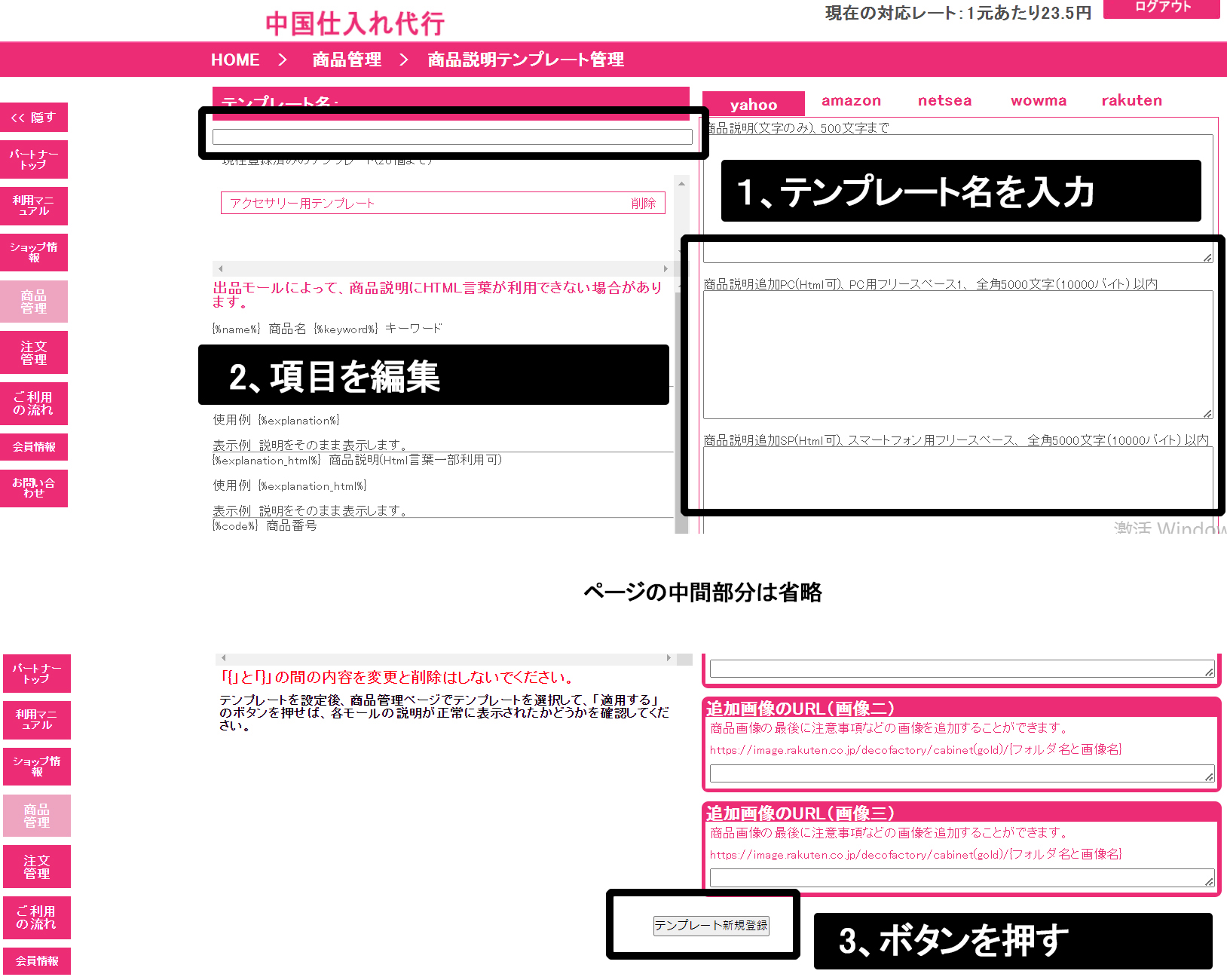
Task: Switch to the netsea tab
Action: [944, 101]
